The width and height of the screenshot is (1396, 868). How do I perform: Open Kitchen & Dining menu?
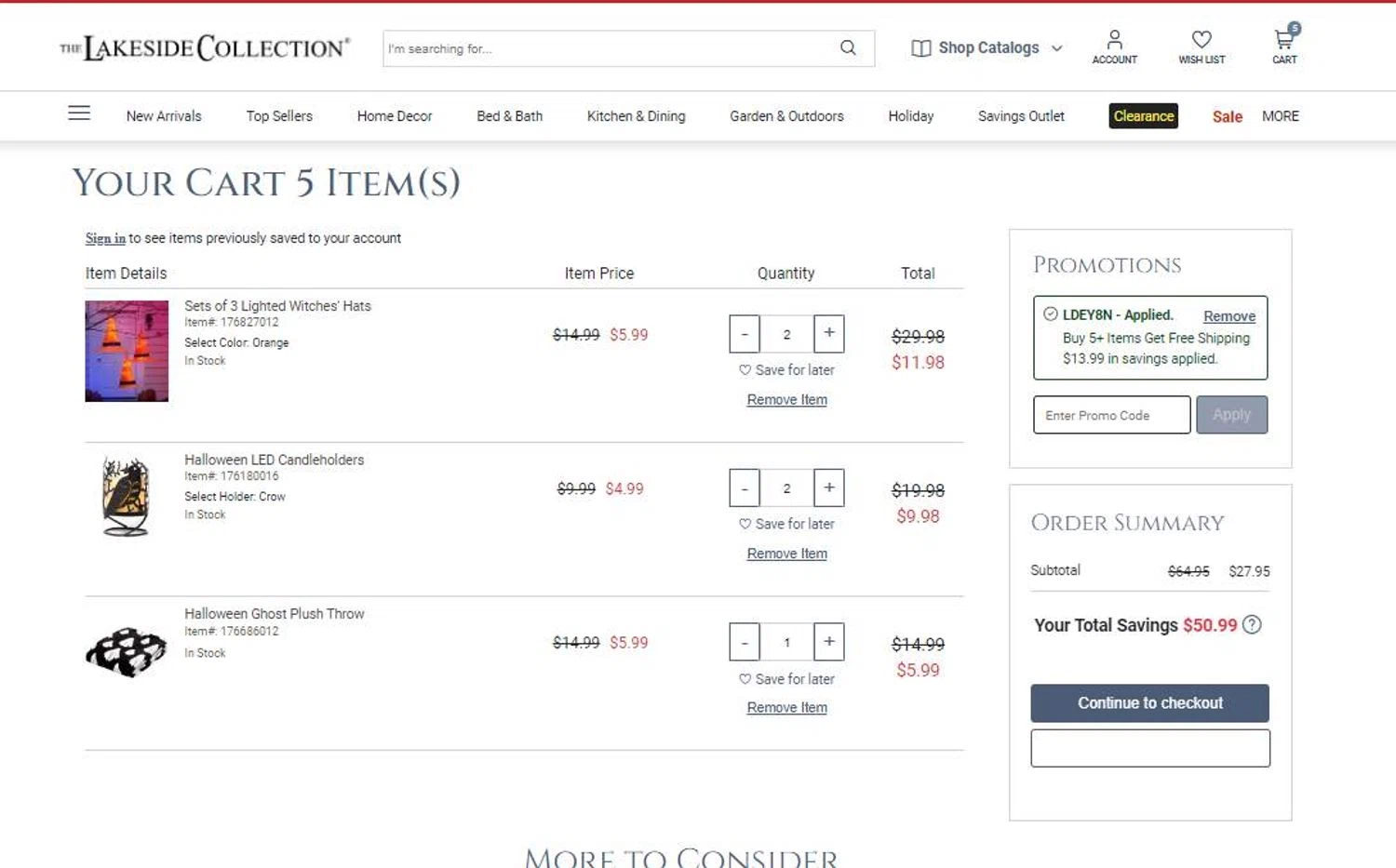tap(636, 116)
